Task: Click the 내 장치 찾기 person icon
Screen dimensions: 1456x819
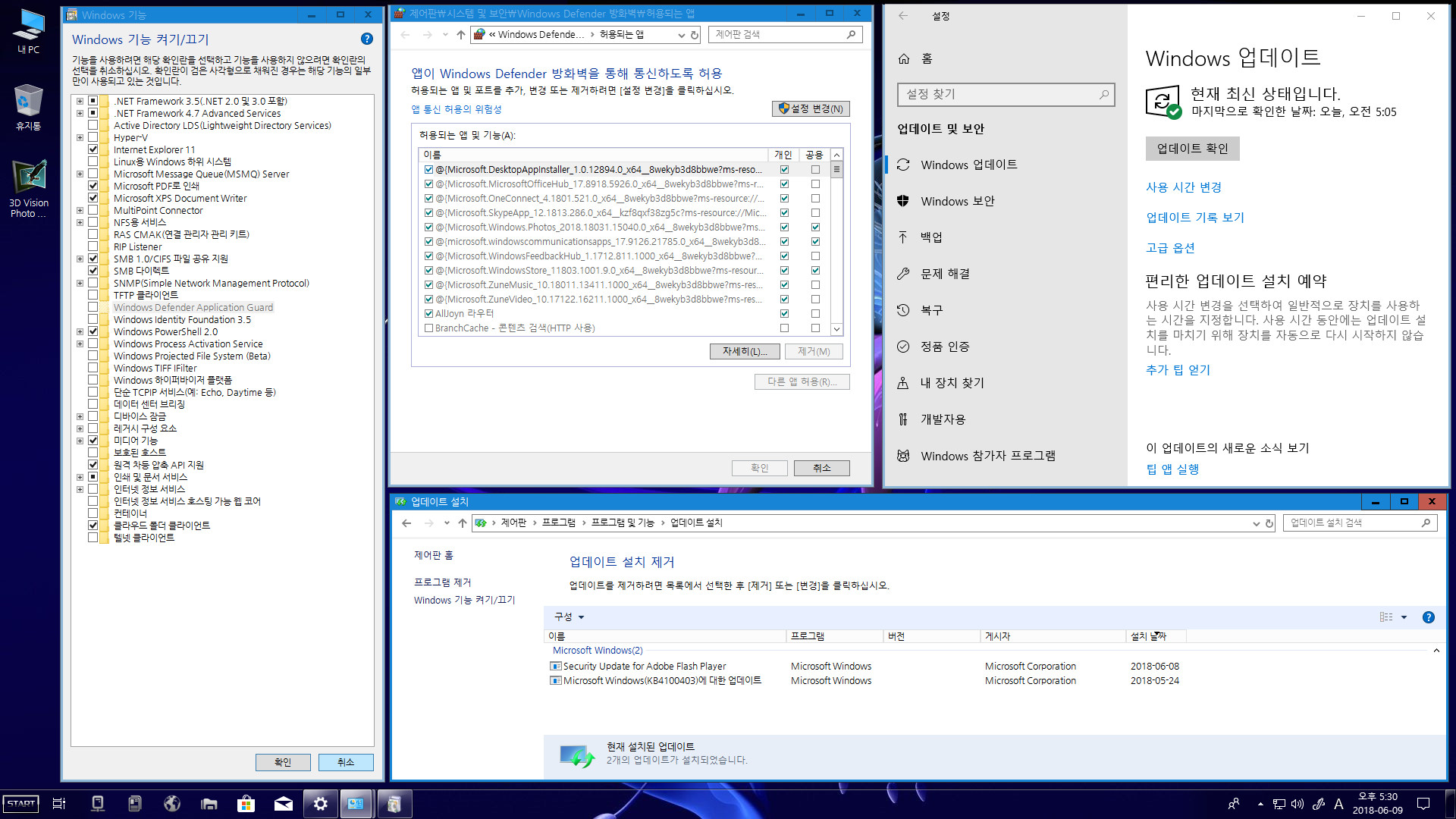Action: pos(903,383)
